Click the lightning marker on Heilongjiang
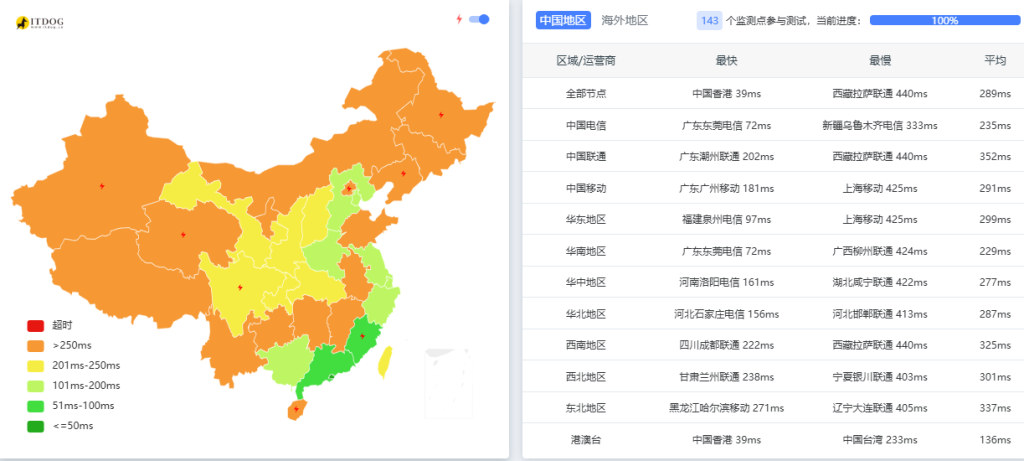Image resolution: width=1024 pixels, height=461 pixels. click(441, 115)
